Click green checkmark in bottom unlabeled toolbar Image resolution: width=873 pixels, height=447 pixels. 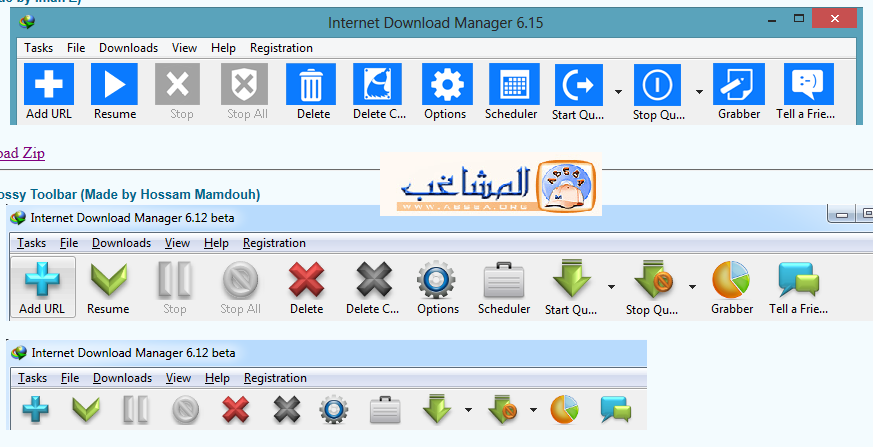pos(86,410)
